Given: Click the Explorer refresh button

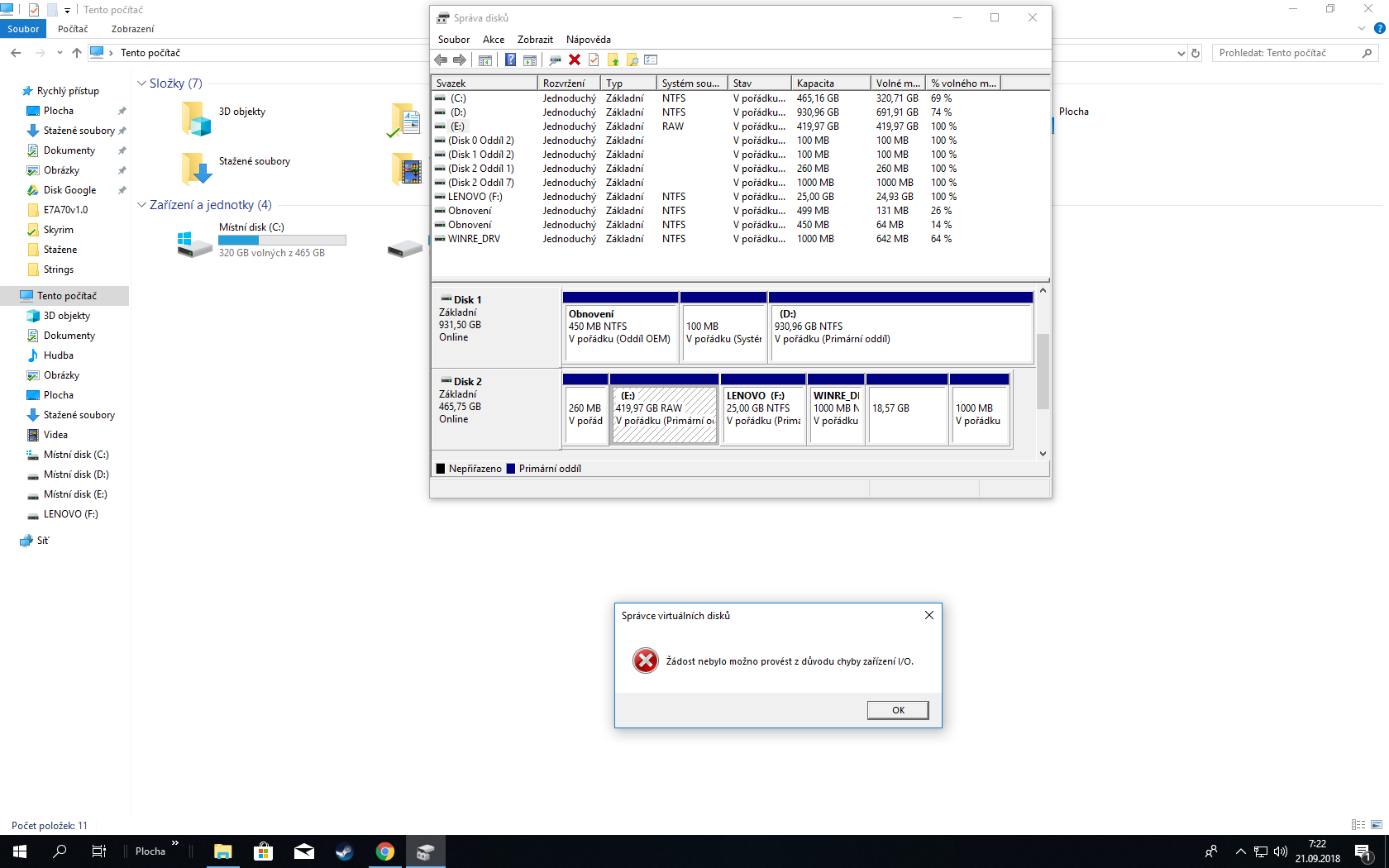Looking at the screenshot, I should click(x=1196, y=53).
